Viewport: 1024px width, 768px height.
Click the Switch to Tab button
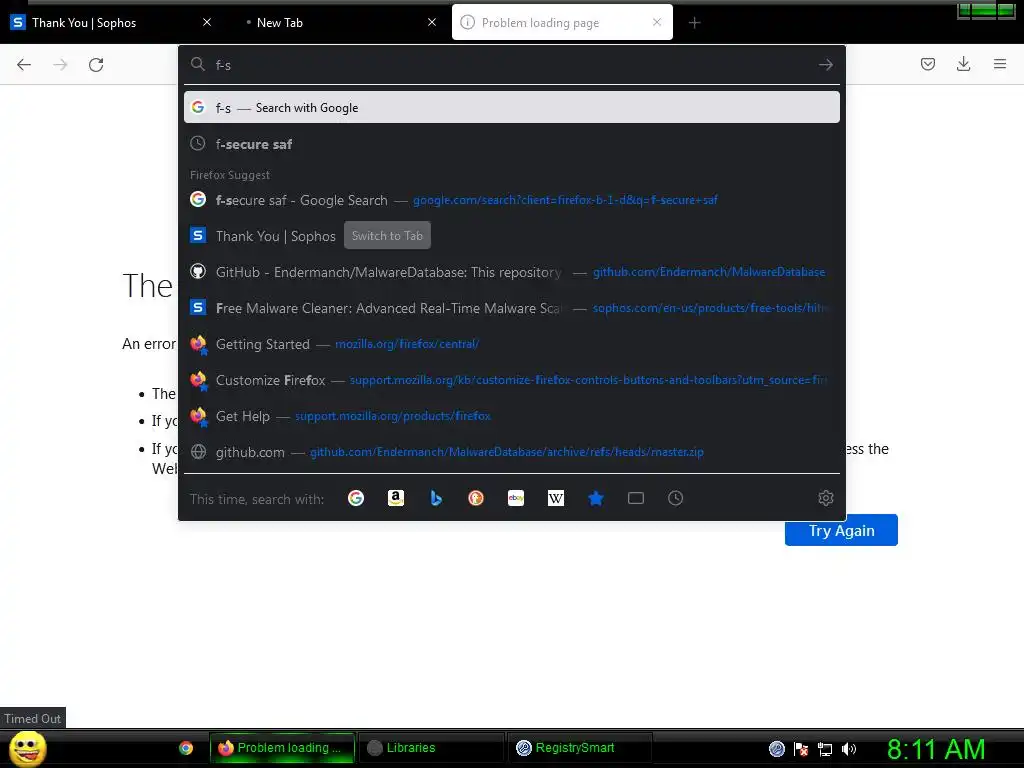387,236
